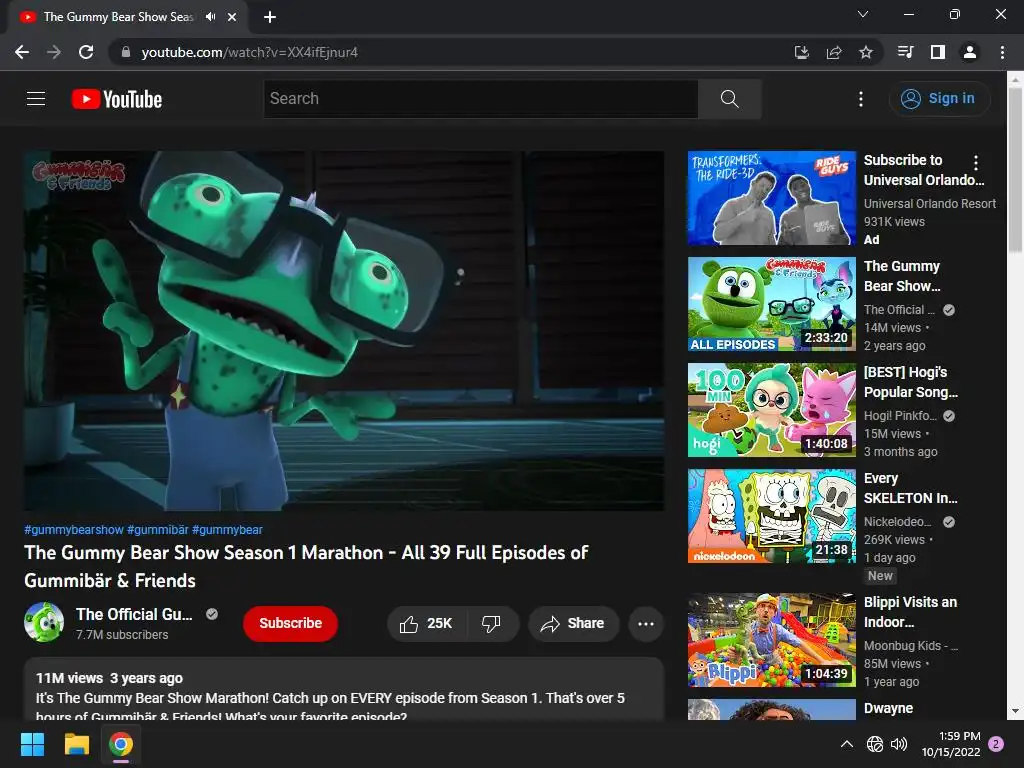Click [BEST] Hogi's Popular Song title

pyautogui.click(x=911, y=382)
